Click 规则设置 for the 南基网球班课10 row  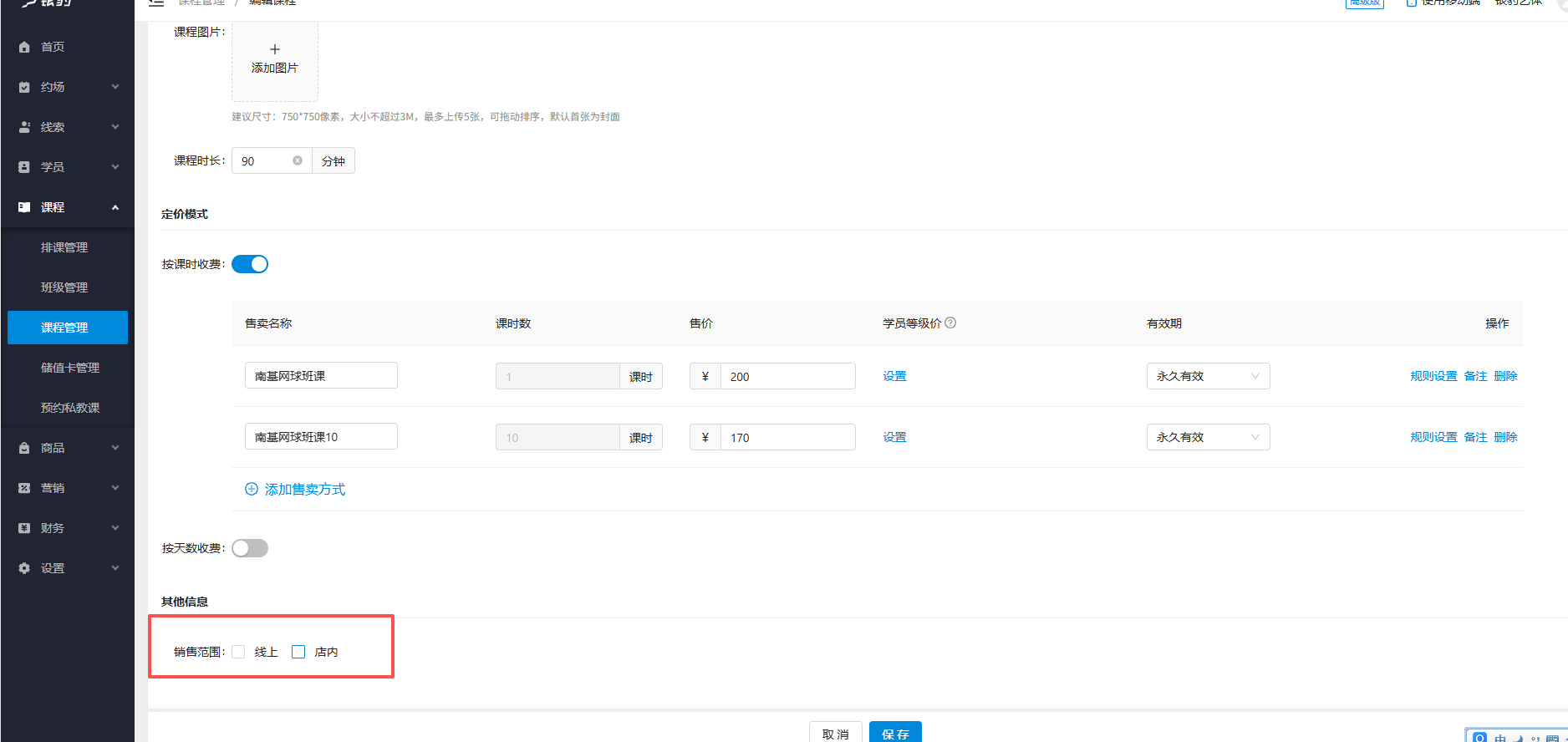tap(1433, 437)
